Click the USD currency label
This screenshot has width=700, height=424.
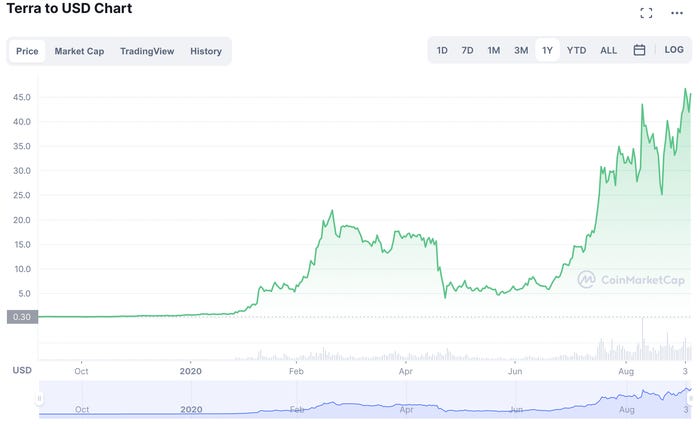click(x=22, y=370)
